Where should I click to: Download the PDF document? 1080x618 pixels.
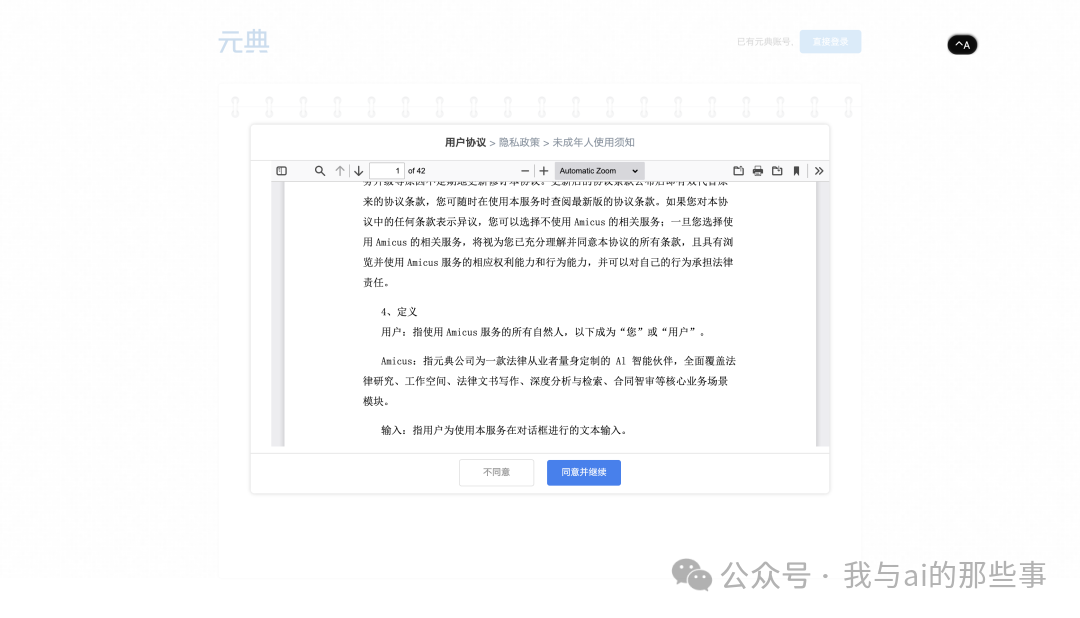777,171
